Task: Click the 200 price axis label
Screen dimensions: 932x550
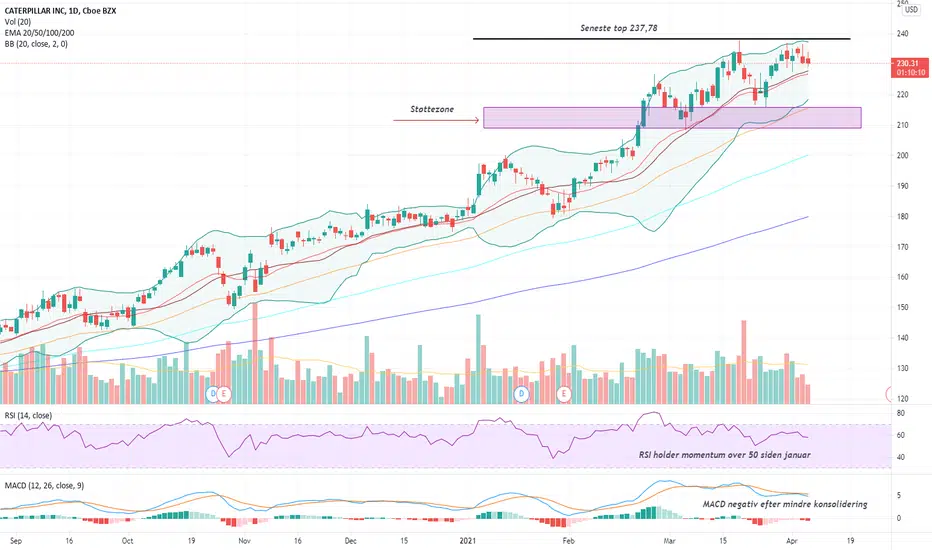Action: coord(902,156)
